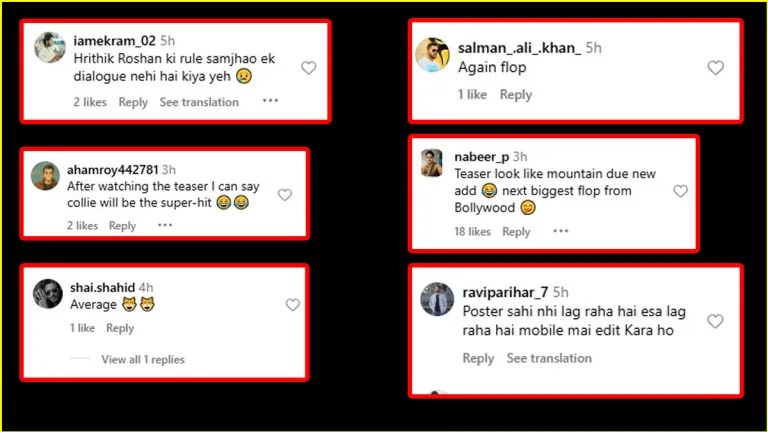Open nabeer_p username link
Screen dimensions: 768x432
coord(479,157)
